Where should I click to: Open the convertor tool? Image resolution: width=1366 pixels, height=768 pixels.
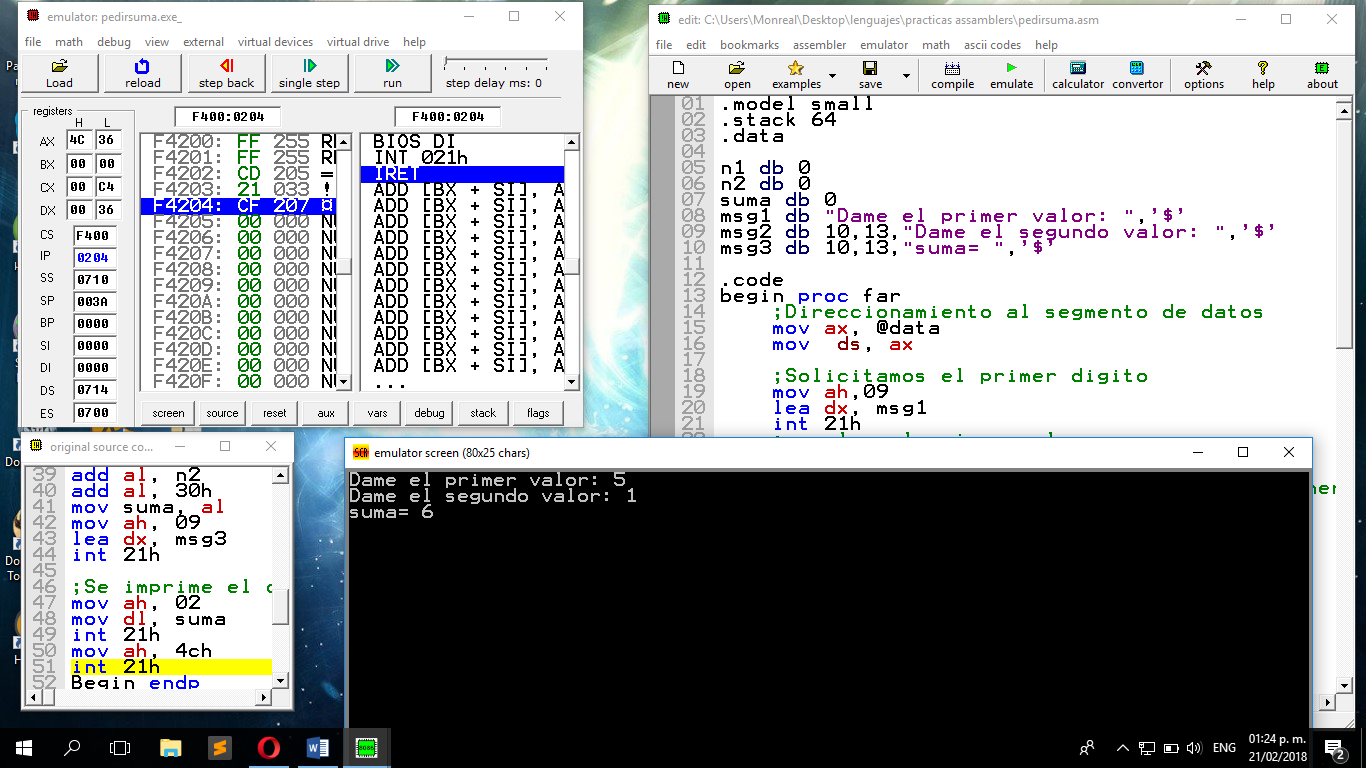point(1137,75)
